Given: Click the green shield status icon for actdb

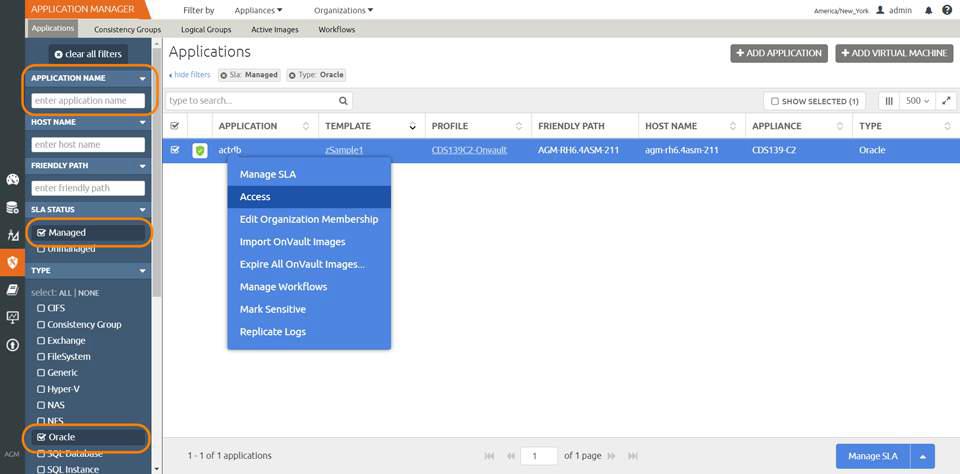Looking at the screenshot, I should click(x=199, y=150).
